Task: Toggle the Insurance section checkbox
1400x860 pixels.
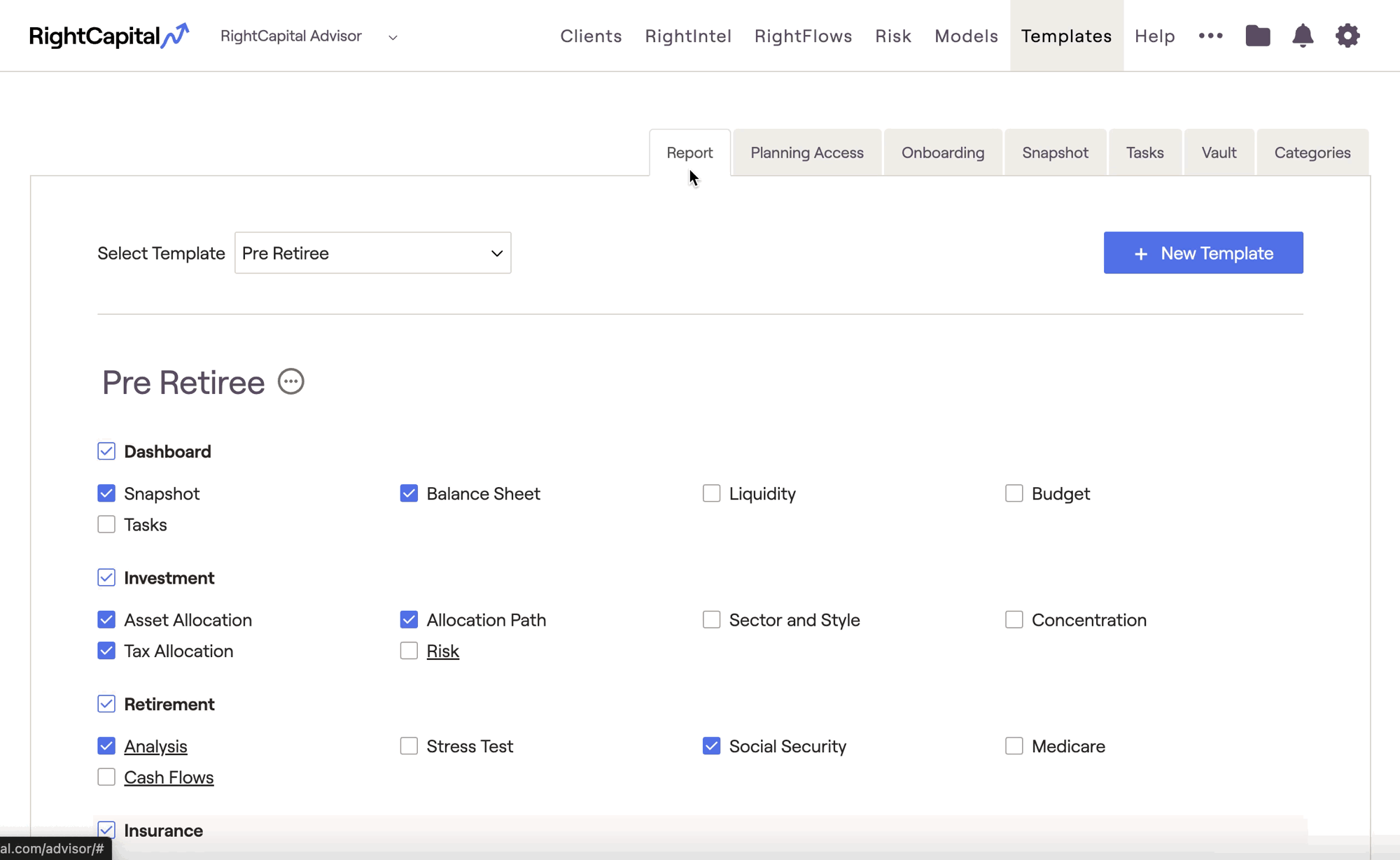Action: 106,830
